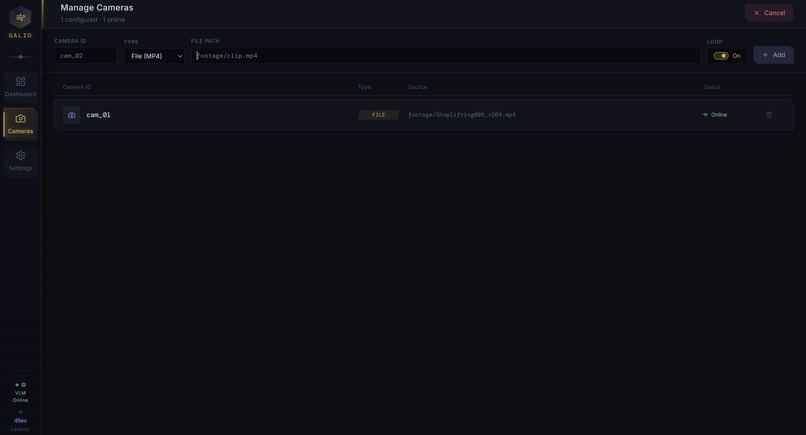This screenshot has height=435, width=806.
Task: Click the Type column header
Action: [x=364, y=87]
